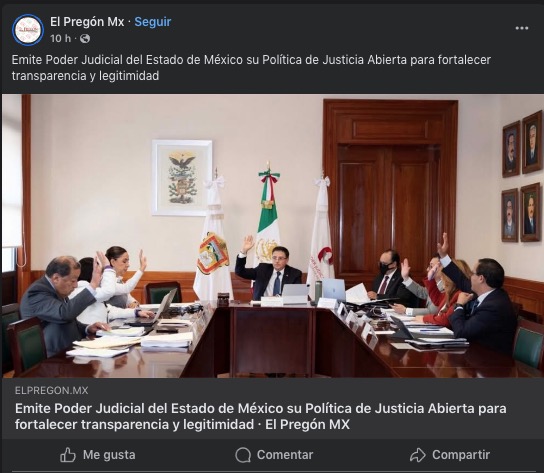Click the thumbs-up Me gusta icon
The width and height of the screenshot is (544, 473).
point(68,455)
